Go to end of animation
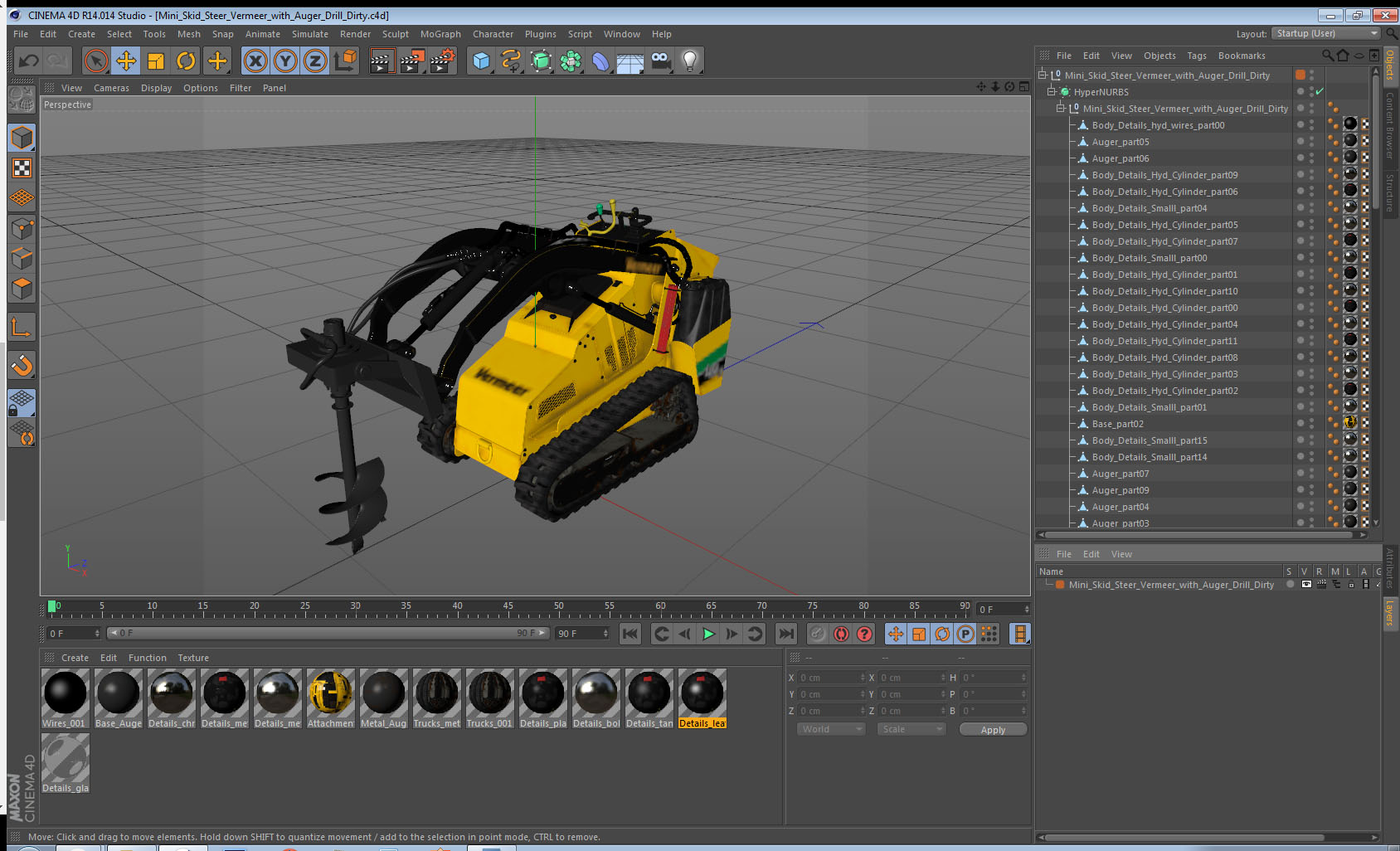1400x851 pixels. tap(785, 634)
